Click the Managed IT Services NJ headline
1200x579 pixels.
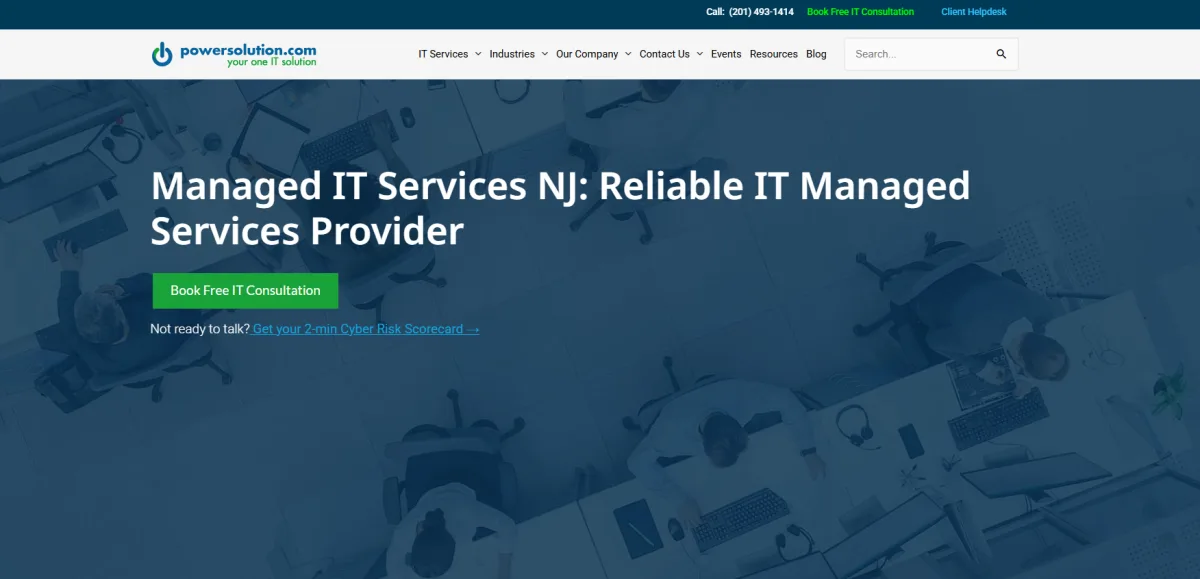tap(560, 208)
